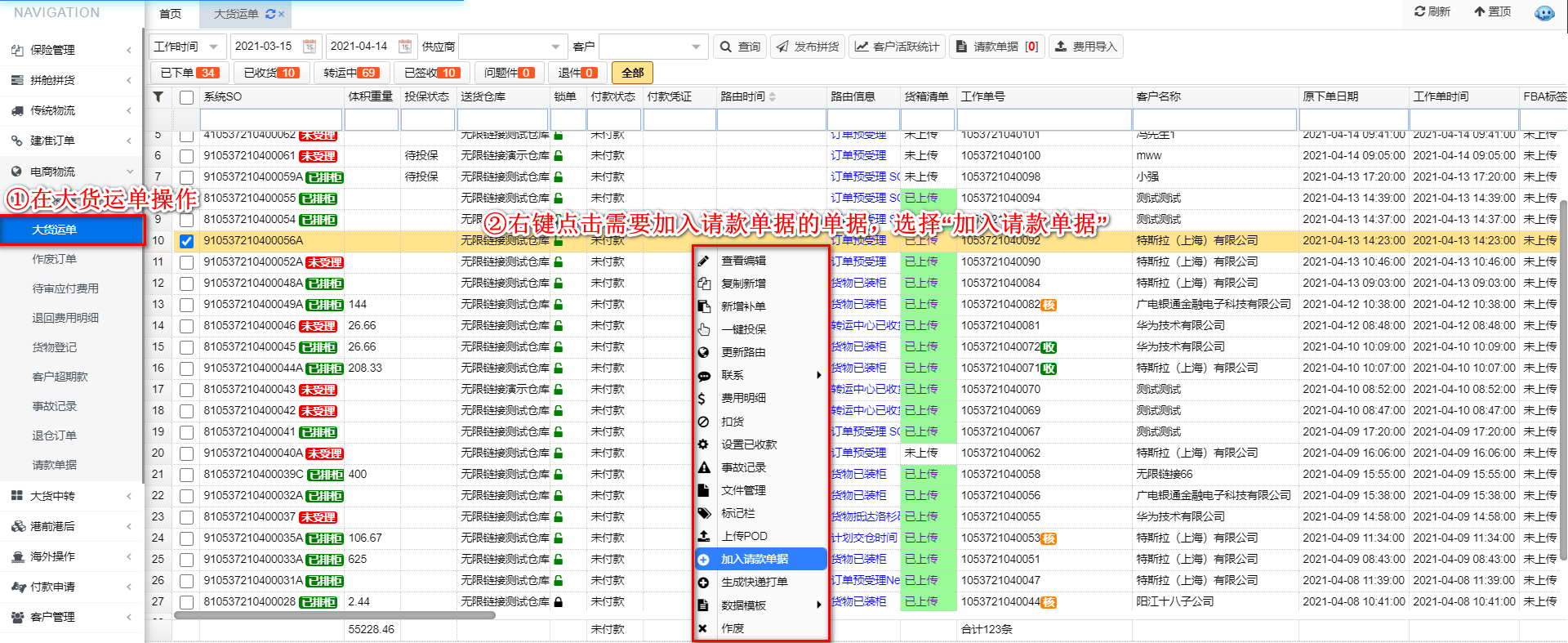Click the sort arrows beside 路由时间 header
The image size is (1568, 643).
[773, 97]
